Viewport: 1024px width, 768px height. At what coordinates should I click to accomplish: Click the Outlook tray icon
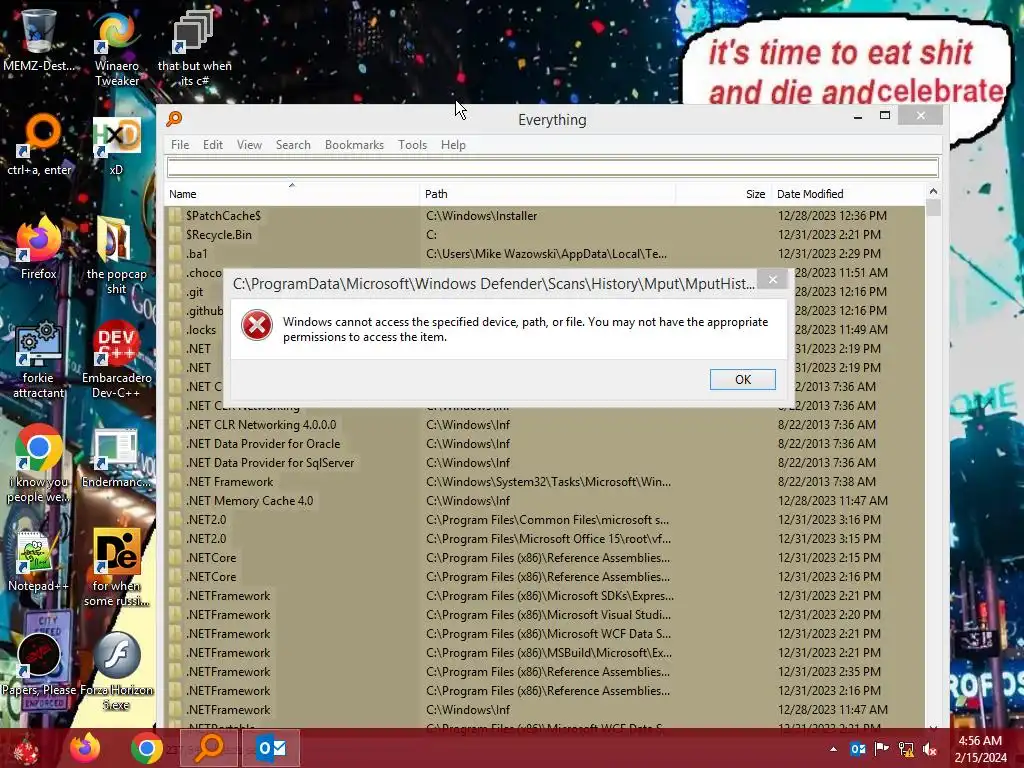(857, 749)
